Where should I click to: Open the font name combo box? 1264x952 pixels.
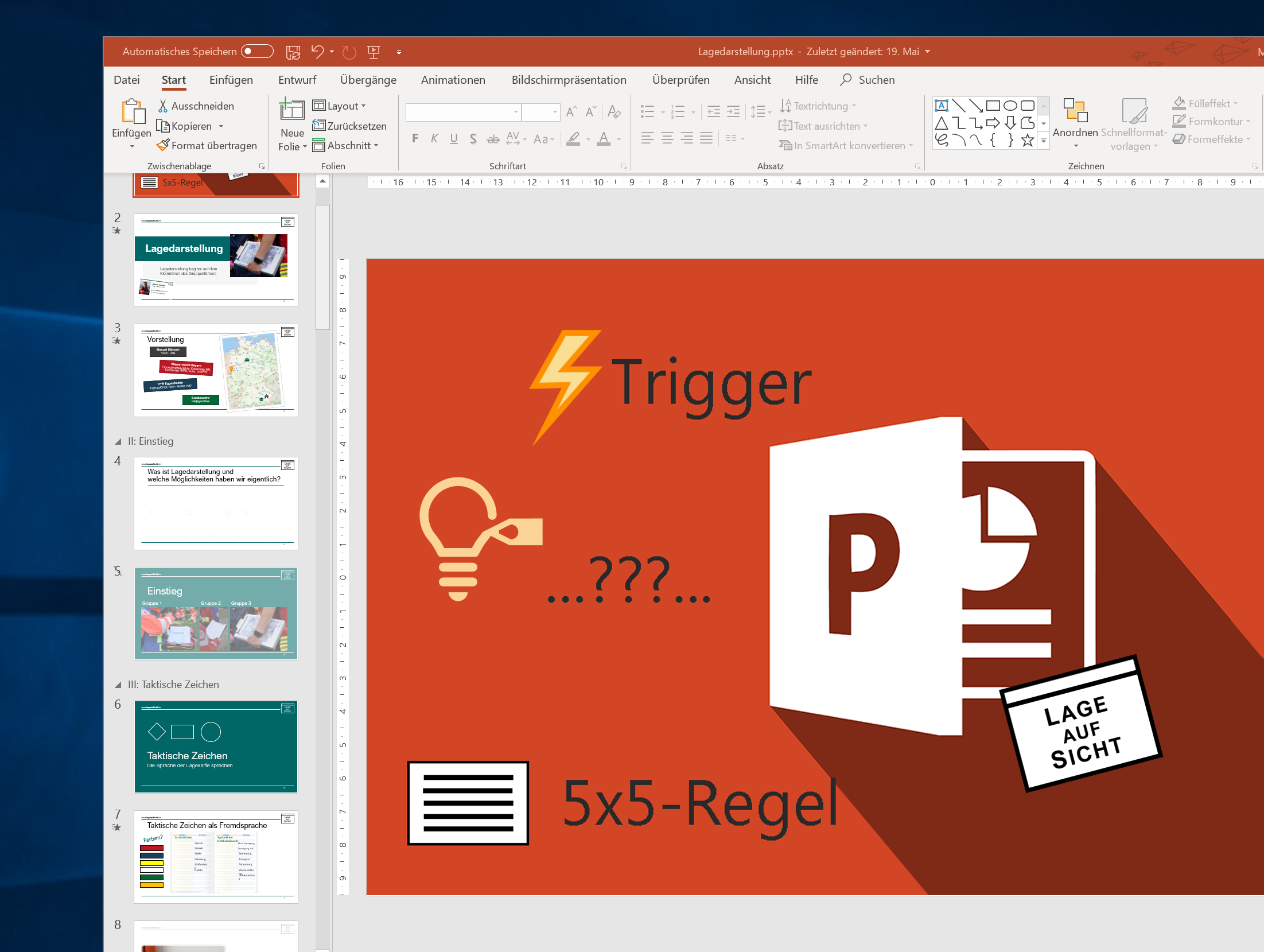tap(463, 112)
